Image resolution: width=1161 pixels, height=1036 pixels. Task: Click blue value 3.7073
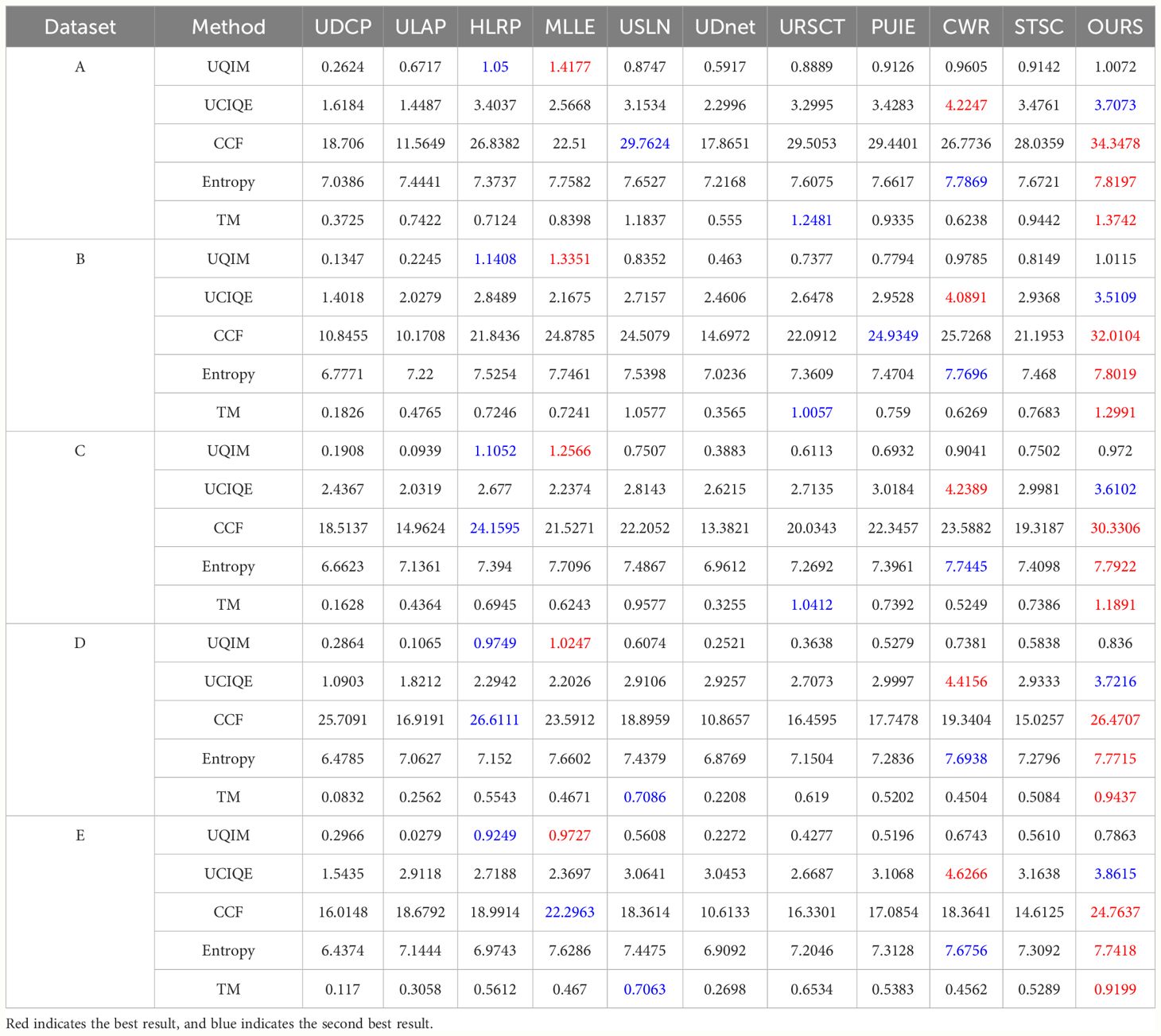1115,105
